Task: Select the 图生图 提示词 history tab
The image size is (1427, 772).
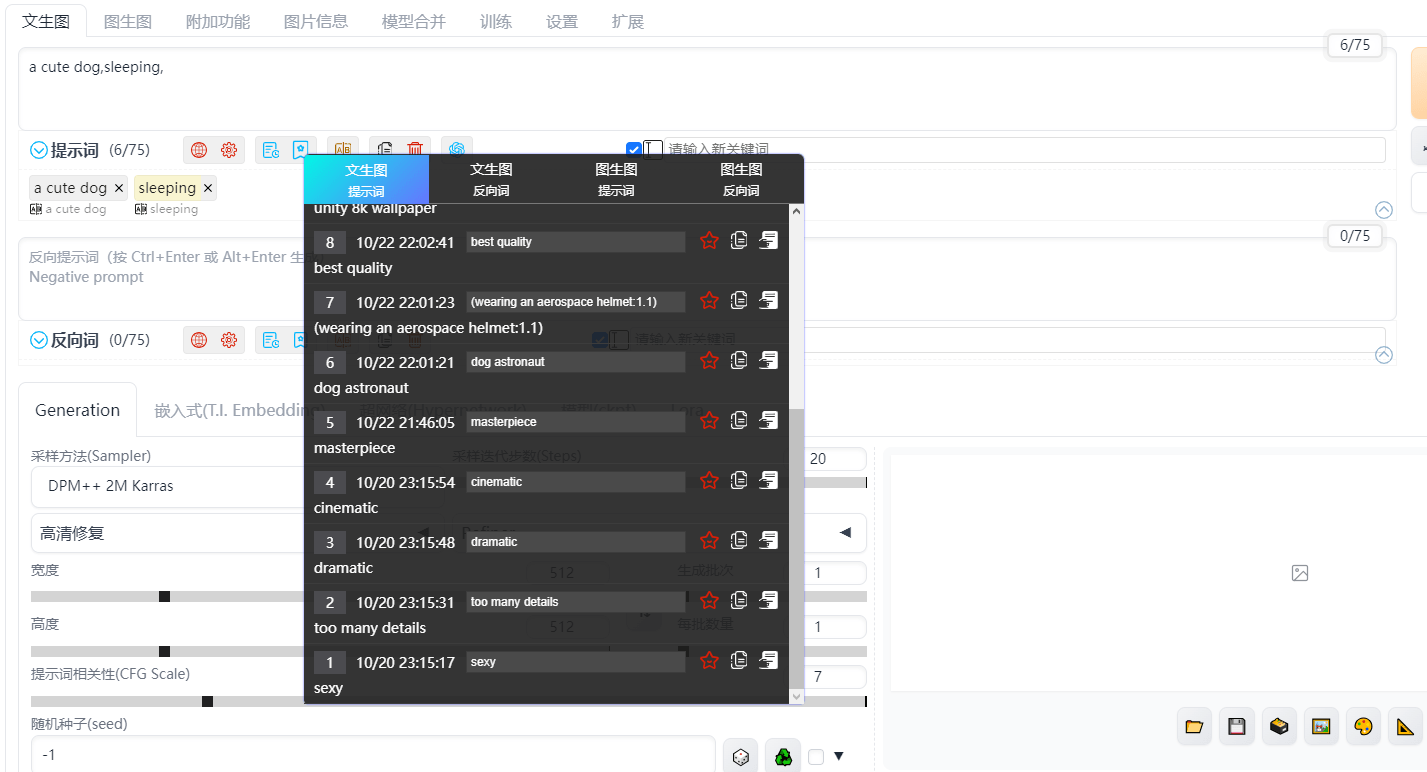Action: [x=616, y=180]
